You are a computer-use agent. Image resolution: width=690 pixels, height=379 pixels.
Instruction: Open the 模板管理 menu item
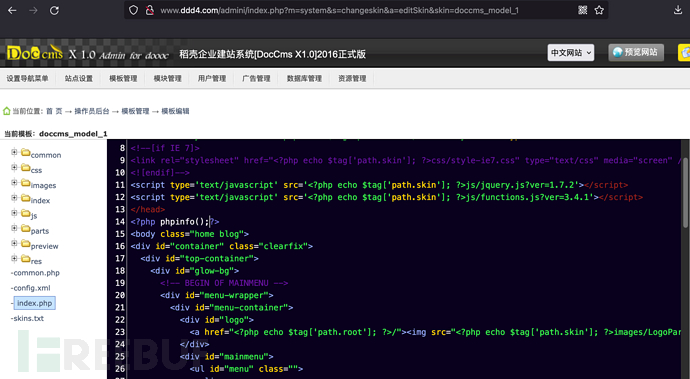pos(123,78)
